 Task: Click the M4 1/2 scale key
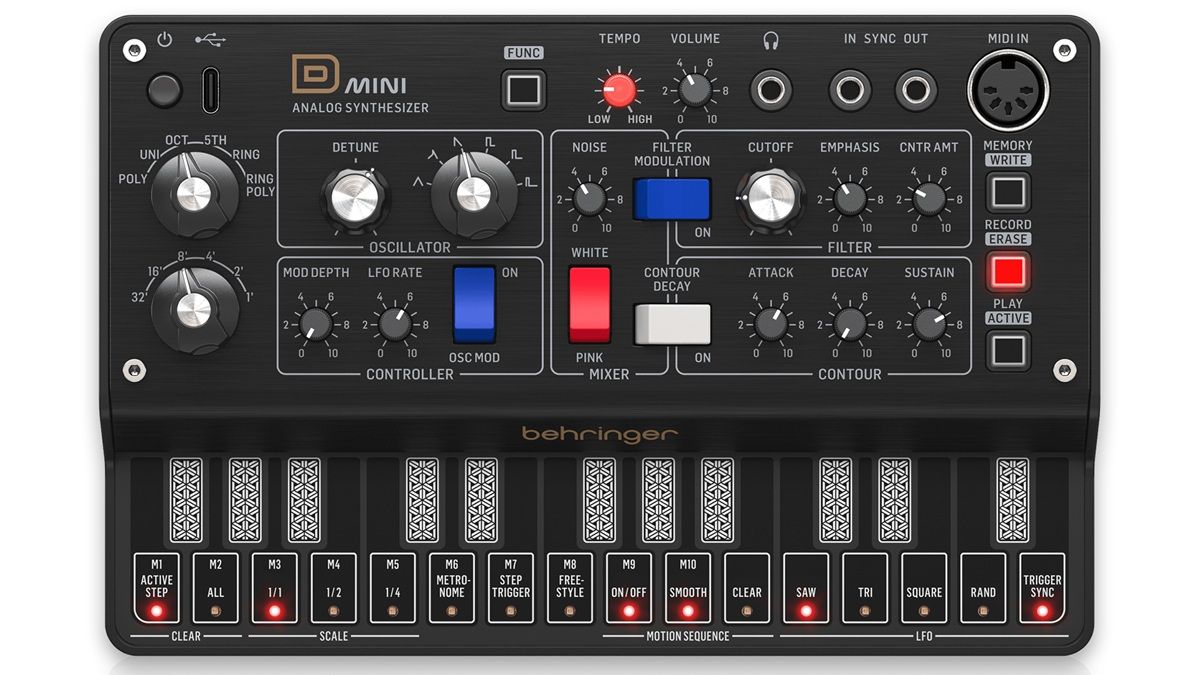click(333, 588)
